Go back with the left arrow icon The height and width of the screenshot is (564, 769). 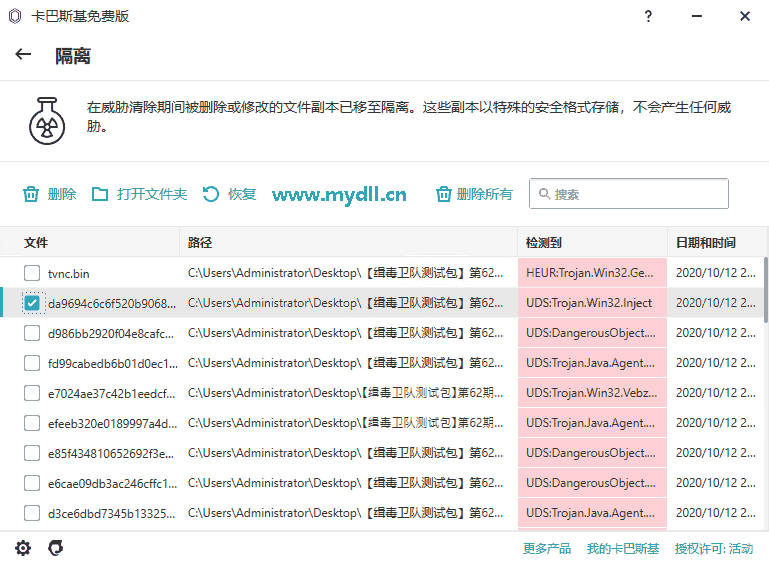[x=23, y=54]
